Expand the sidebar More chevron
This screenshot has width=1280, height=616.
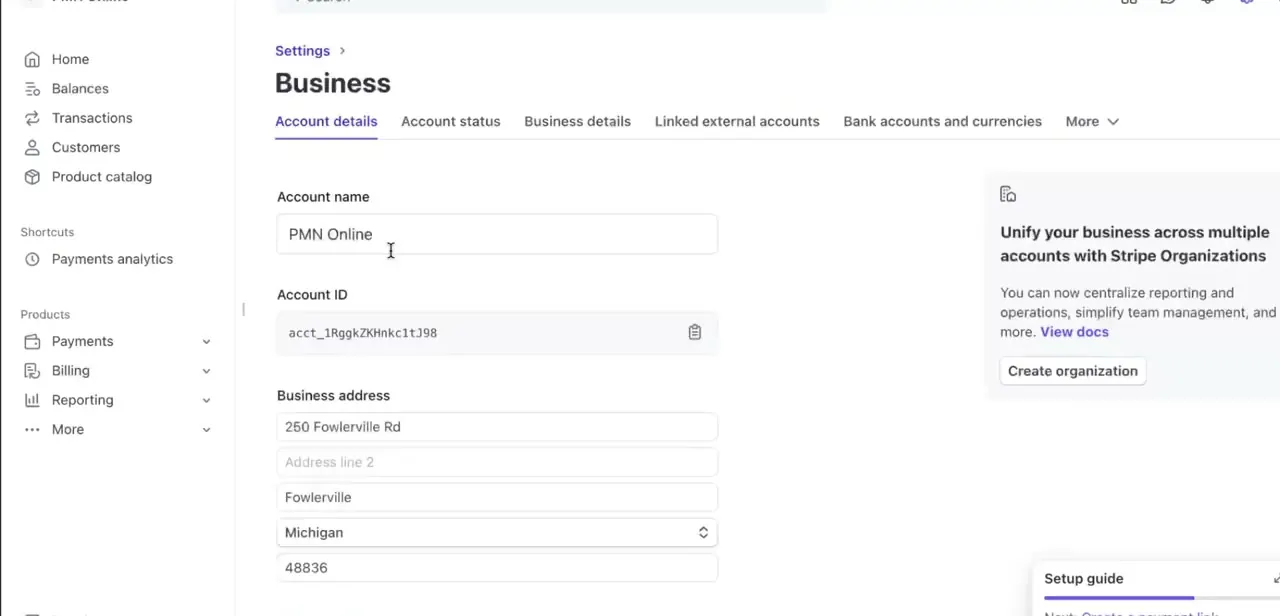(206, 430)
